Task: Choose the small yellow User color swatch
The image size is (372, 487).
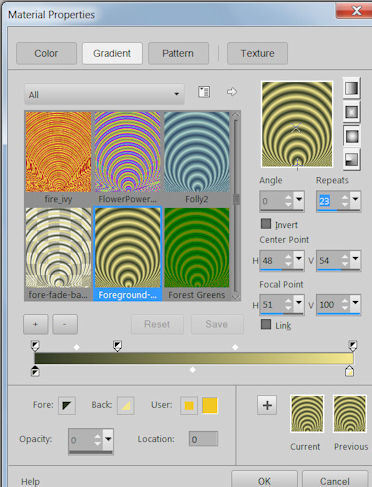Action: (x=189, y=405)
